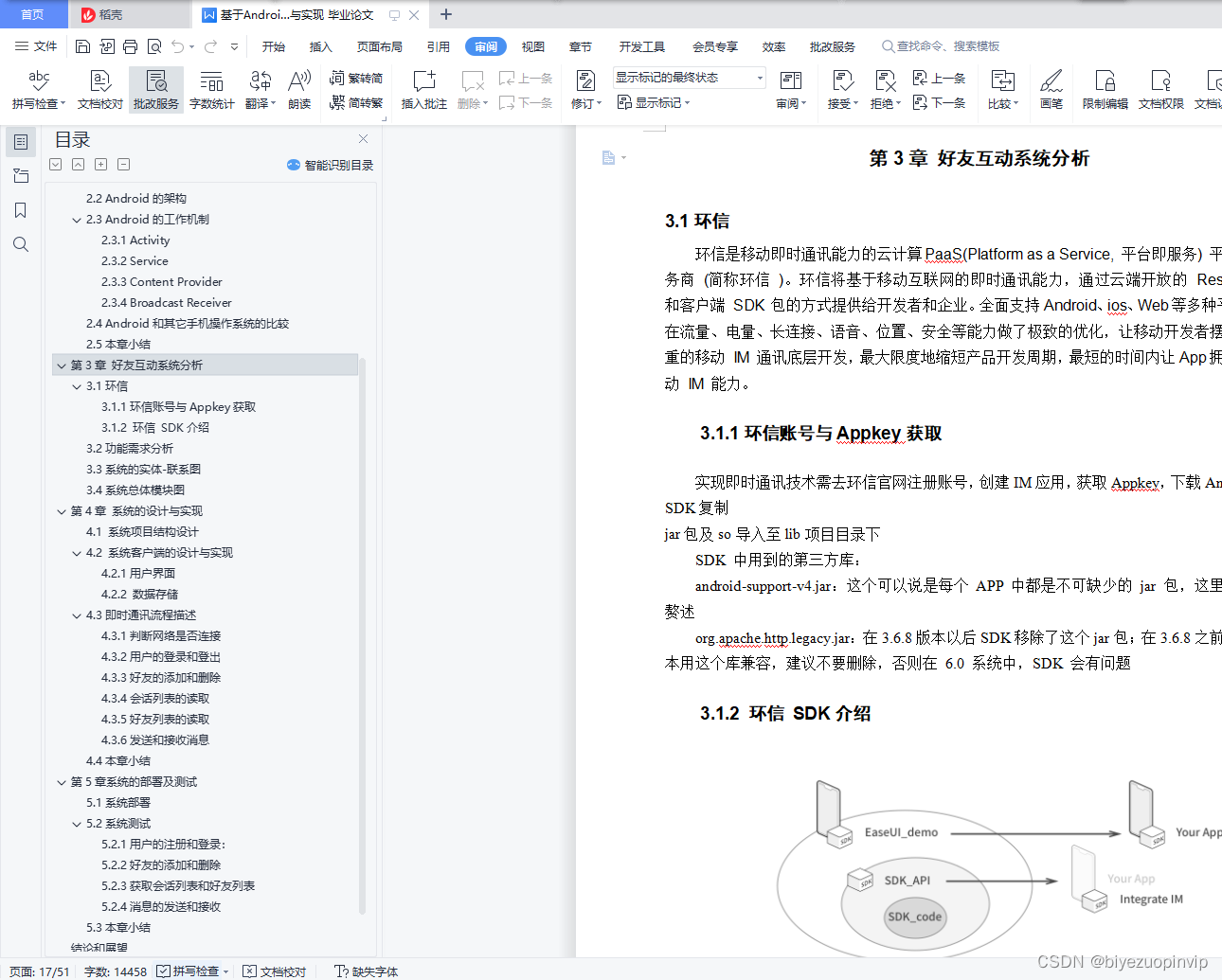Screen dimensions: 1222x980
Task: Click the minus heading level icon under 目录
Action: coord(123,164)
